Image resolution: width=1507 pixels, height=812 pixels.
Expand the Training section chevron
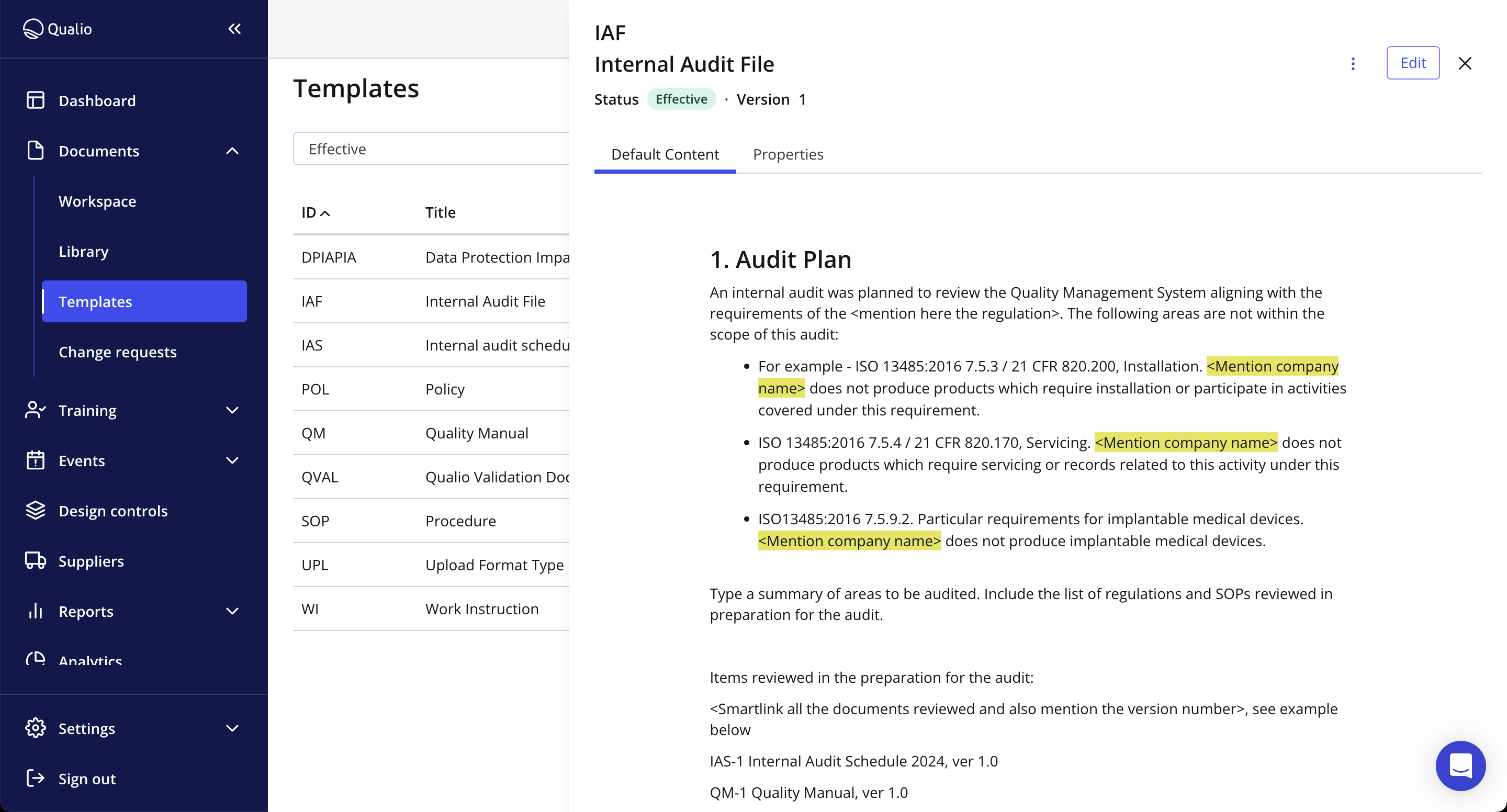[232, 410]
